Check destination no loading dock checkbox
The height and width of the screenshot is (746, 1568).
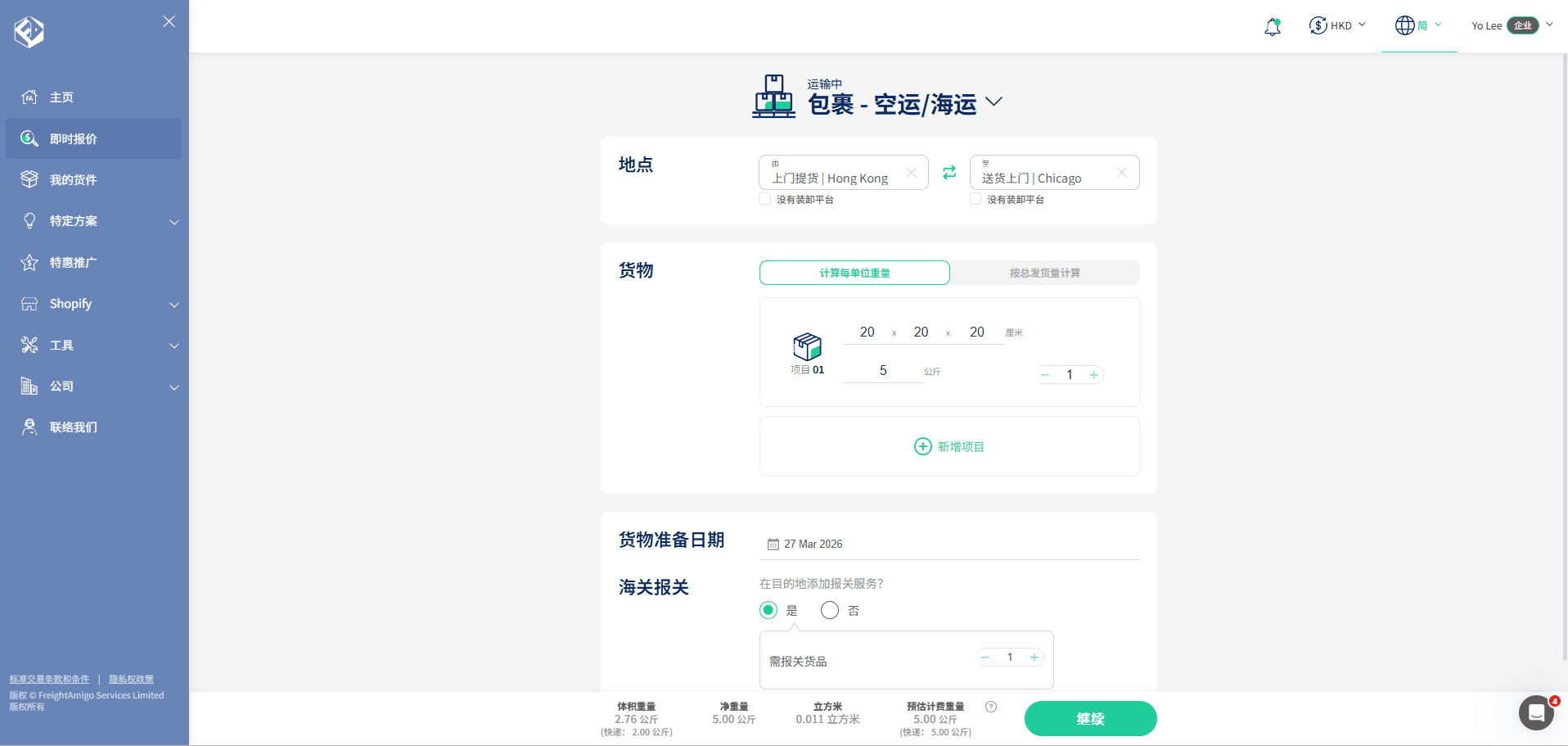point(975,199)
